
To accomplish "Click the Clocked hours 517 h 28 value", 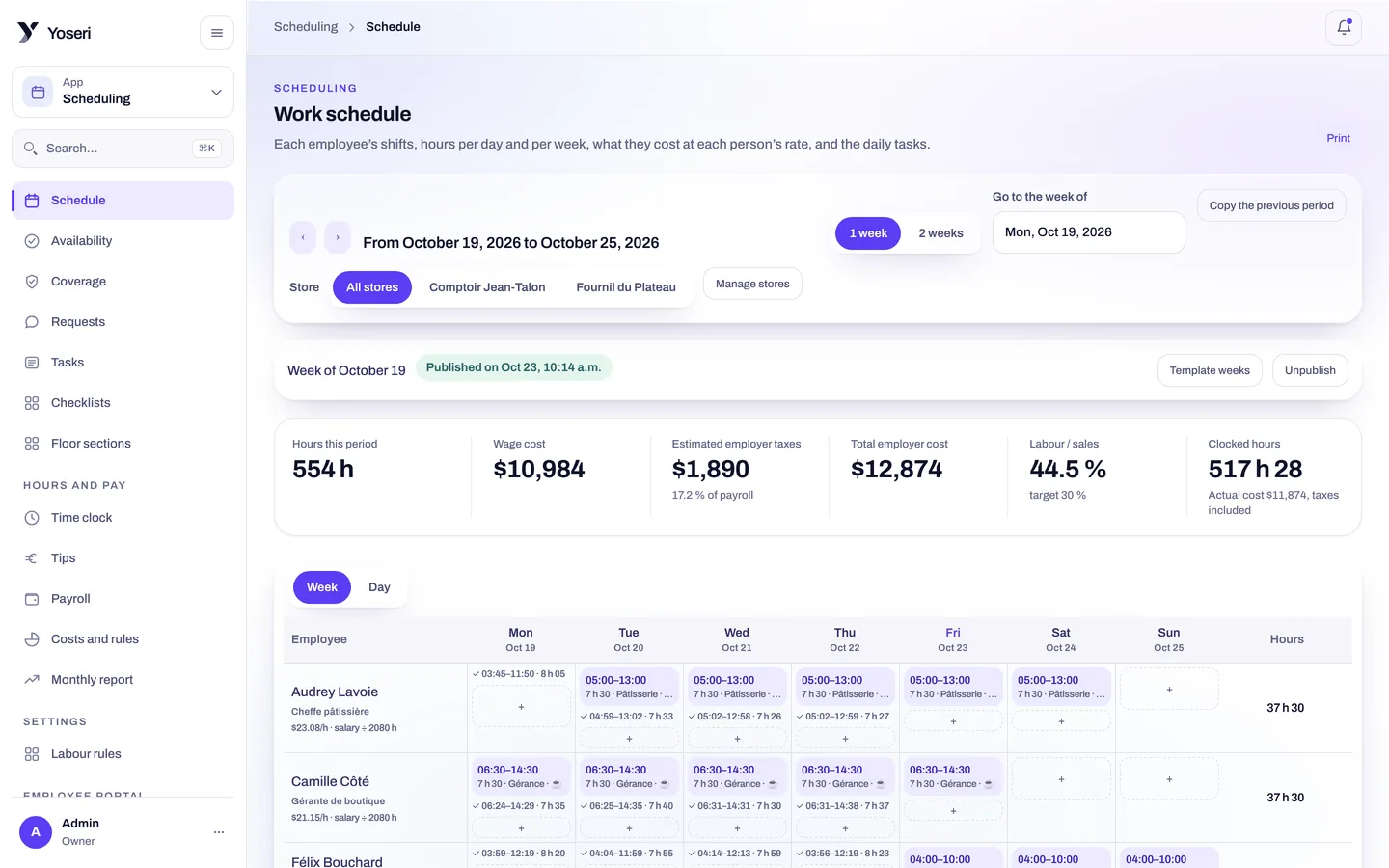I will pos(1255,470).
